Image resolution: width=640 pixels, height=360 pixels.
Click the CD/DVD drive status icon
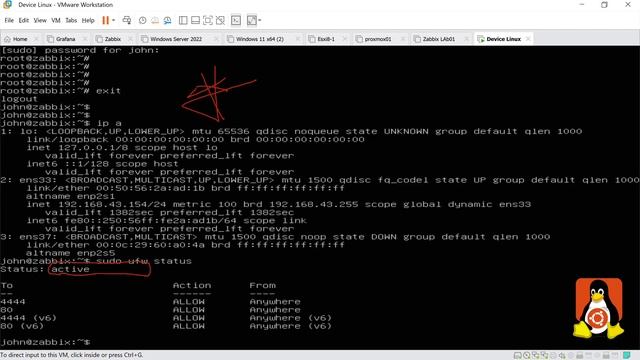click(x=527, y=356)
